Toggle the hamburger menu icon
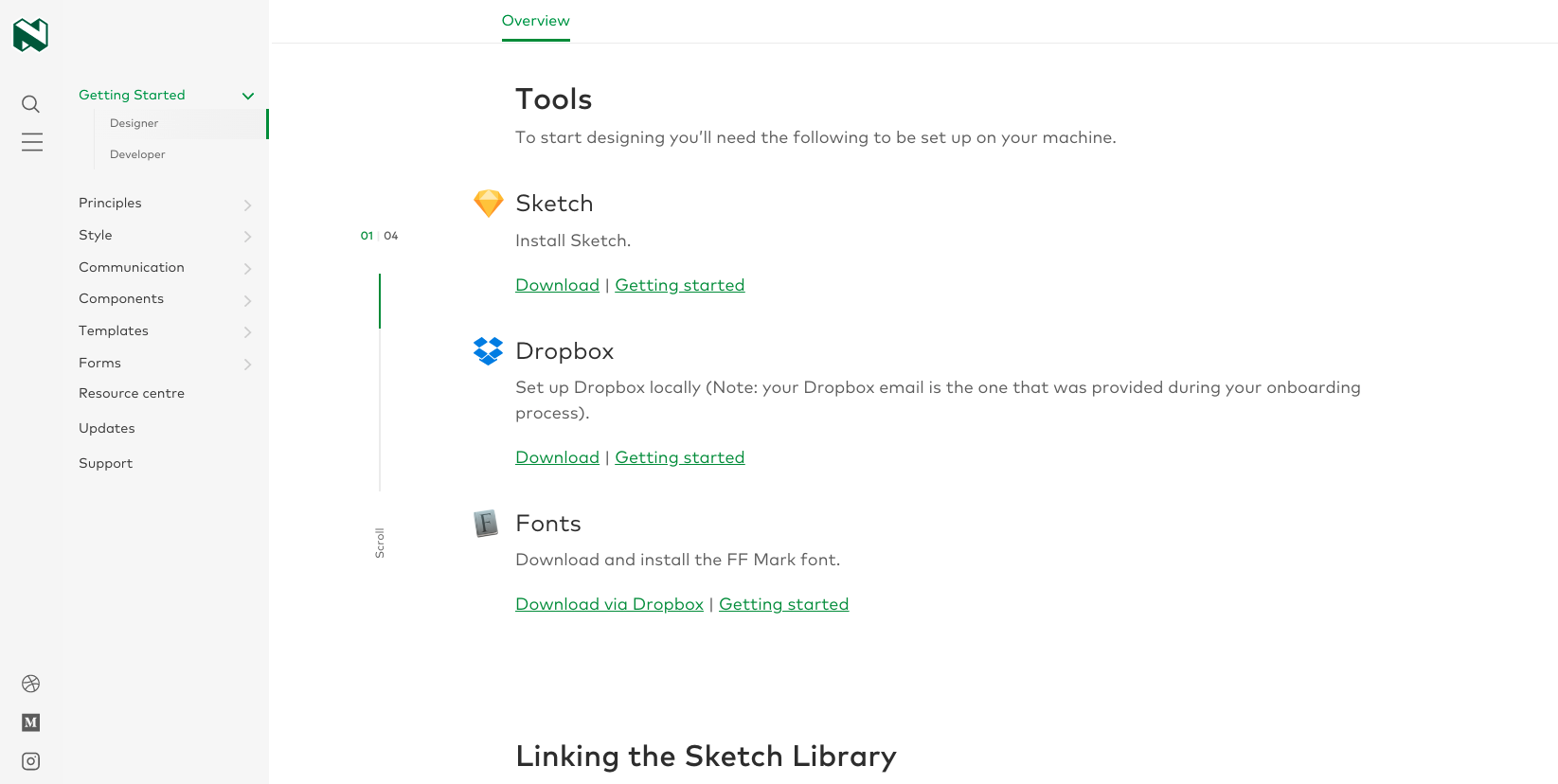Viewport: 1558px width, 784px height. point(32,142)
